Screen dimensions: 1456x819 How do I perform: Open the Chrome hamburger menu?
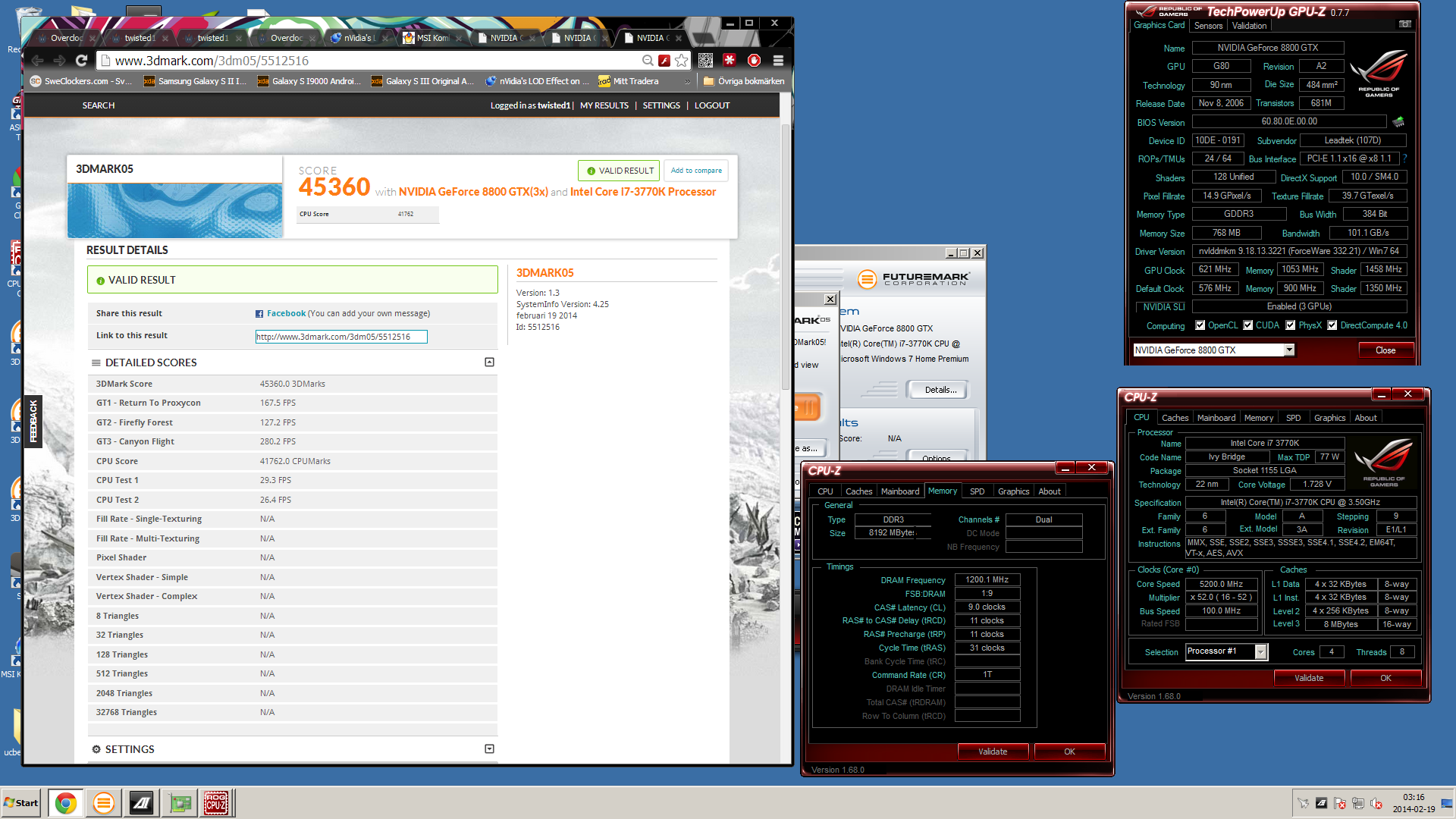click(x=778, y=61)
